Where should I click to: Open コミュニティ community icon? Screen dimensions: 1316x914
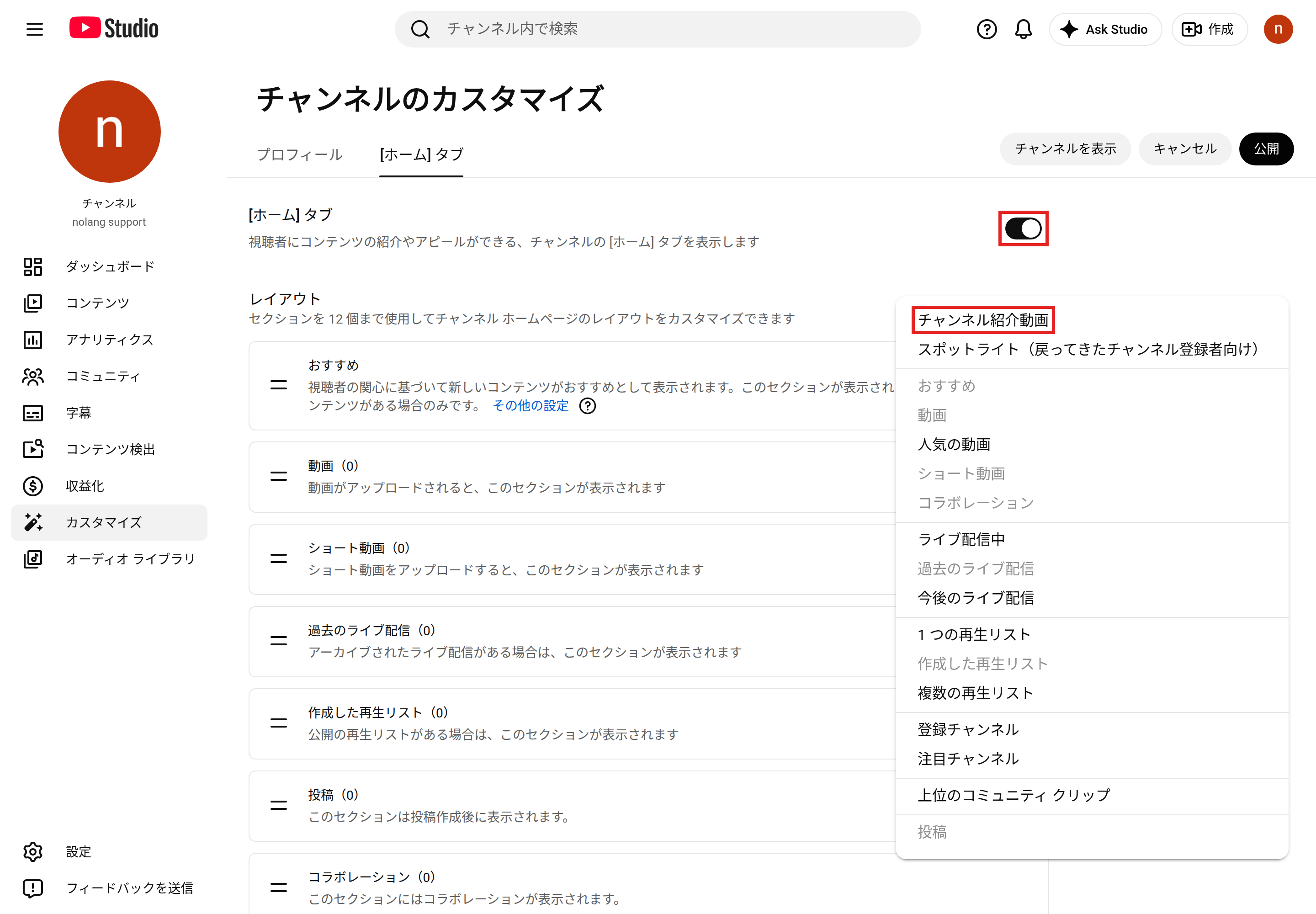point(32,376)
